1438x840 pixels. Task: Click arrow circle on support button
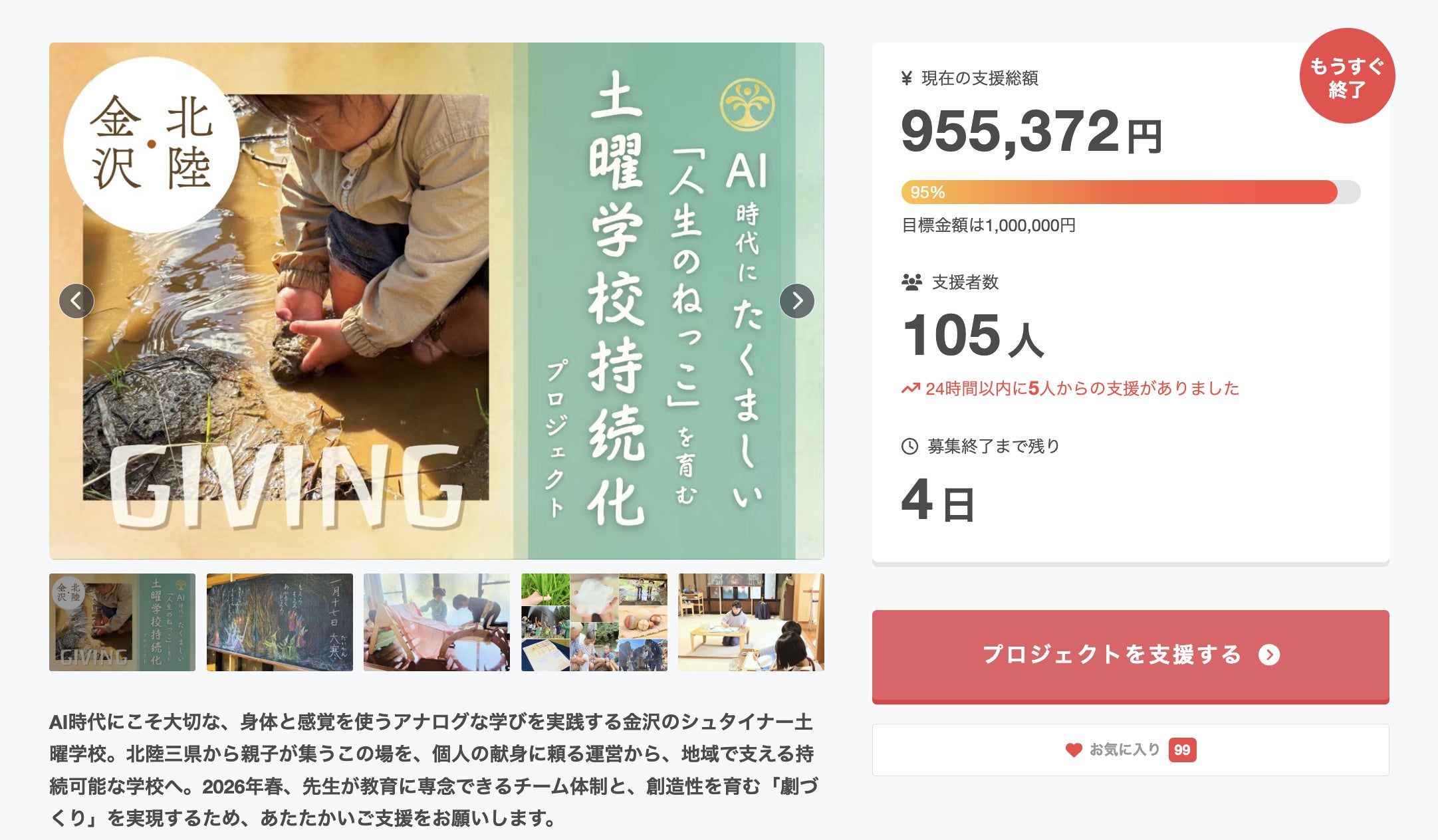(x=1269, y=655)
